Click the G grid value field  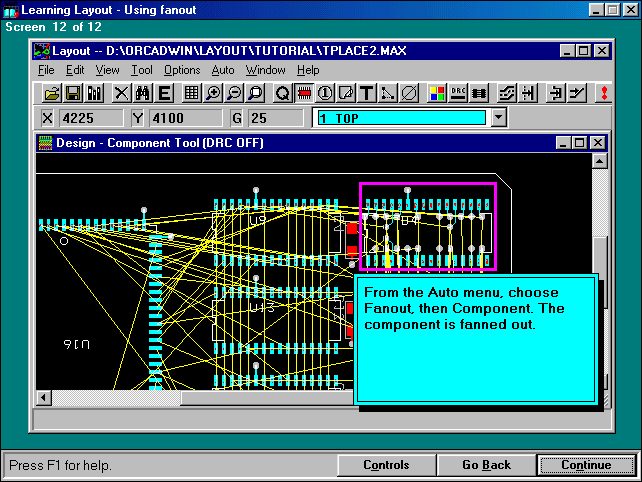[276, 118]
